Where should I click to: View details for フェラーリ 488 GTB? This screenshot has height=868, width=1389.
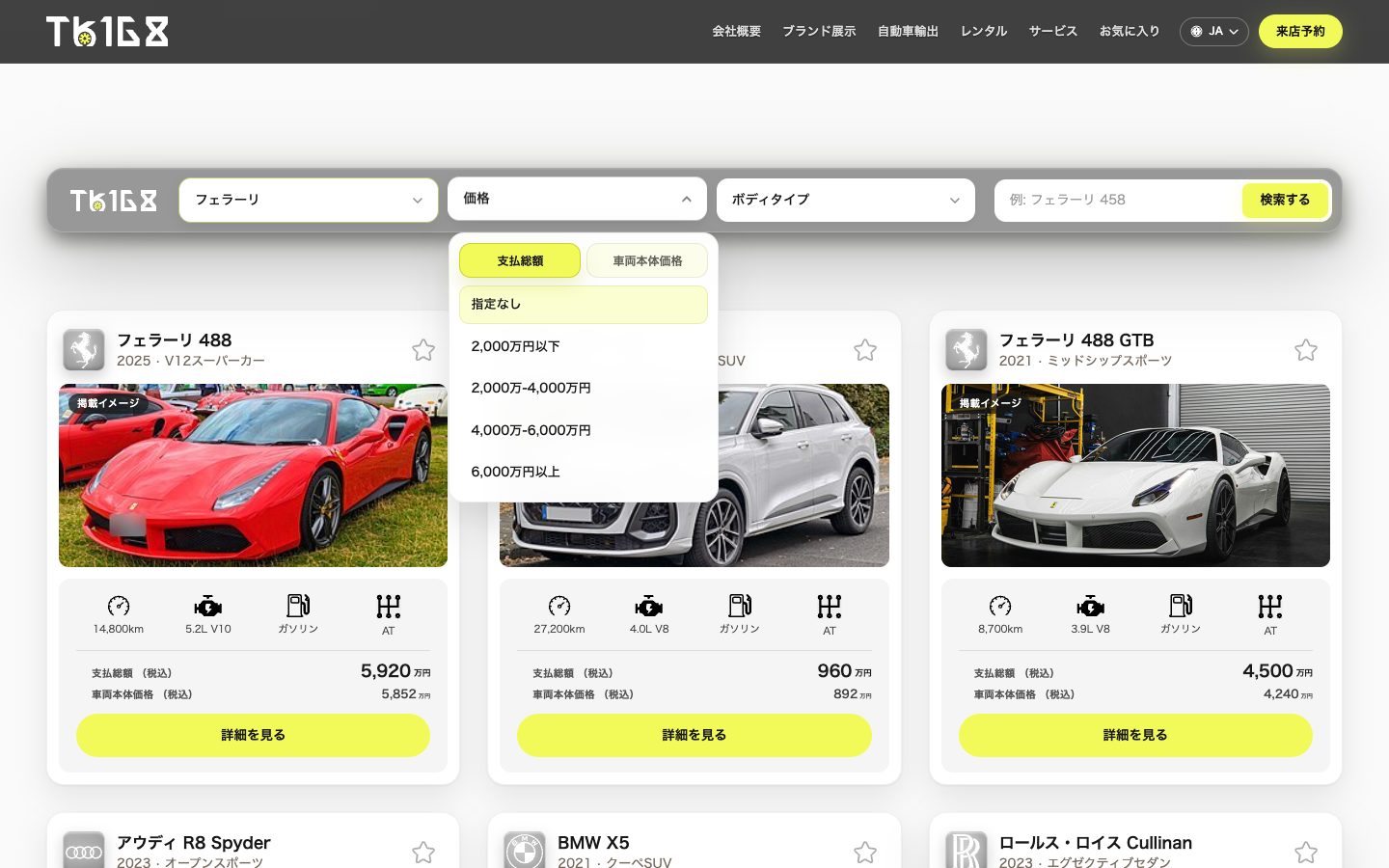1135,735
